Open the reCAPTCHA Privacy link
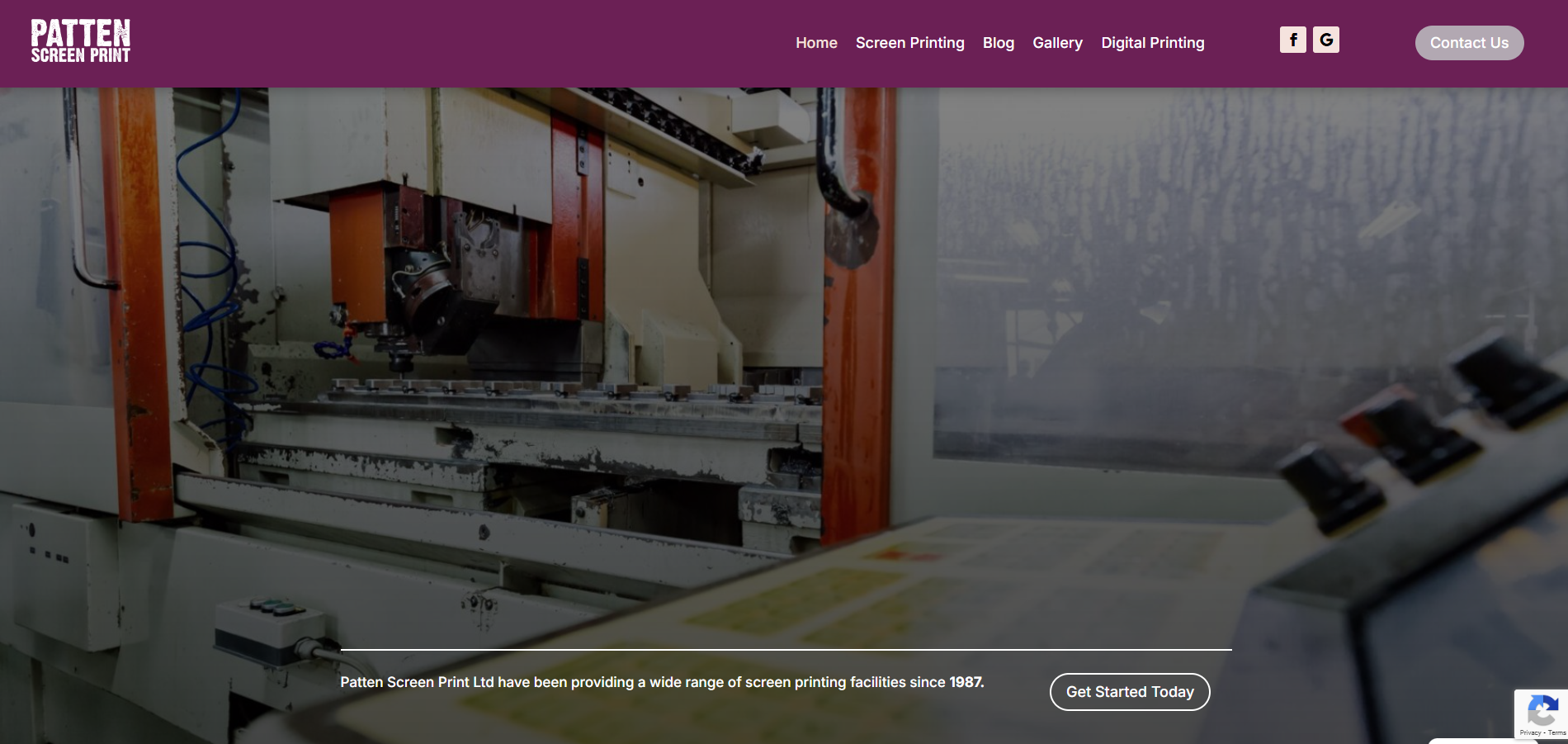This screenshot has width=1568, height=744. 1529,733
